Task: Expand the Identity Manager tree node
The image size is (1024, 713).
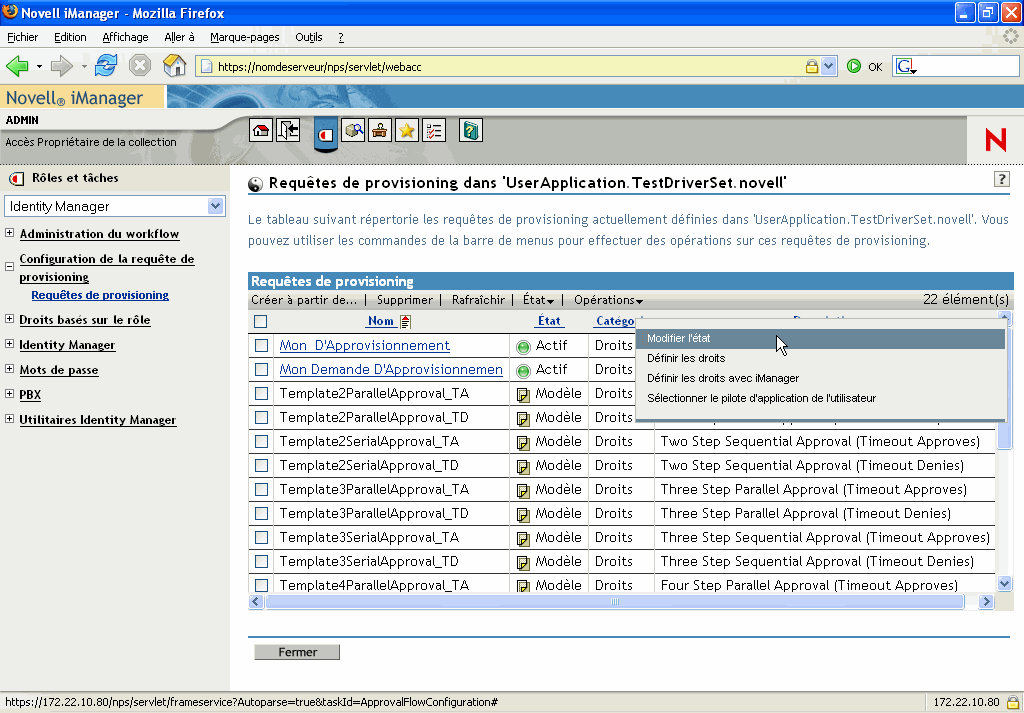Action: (9, 343)
